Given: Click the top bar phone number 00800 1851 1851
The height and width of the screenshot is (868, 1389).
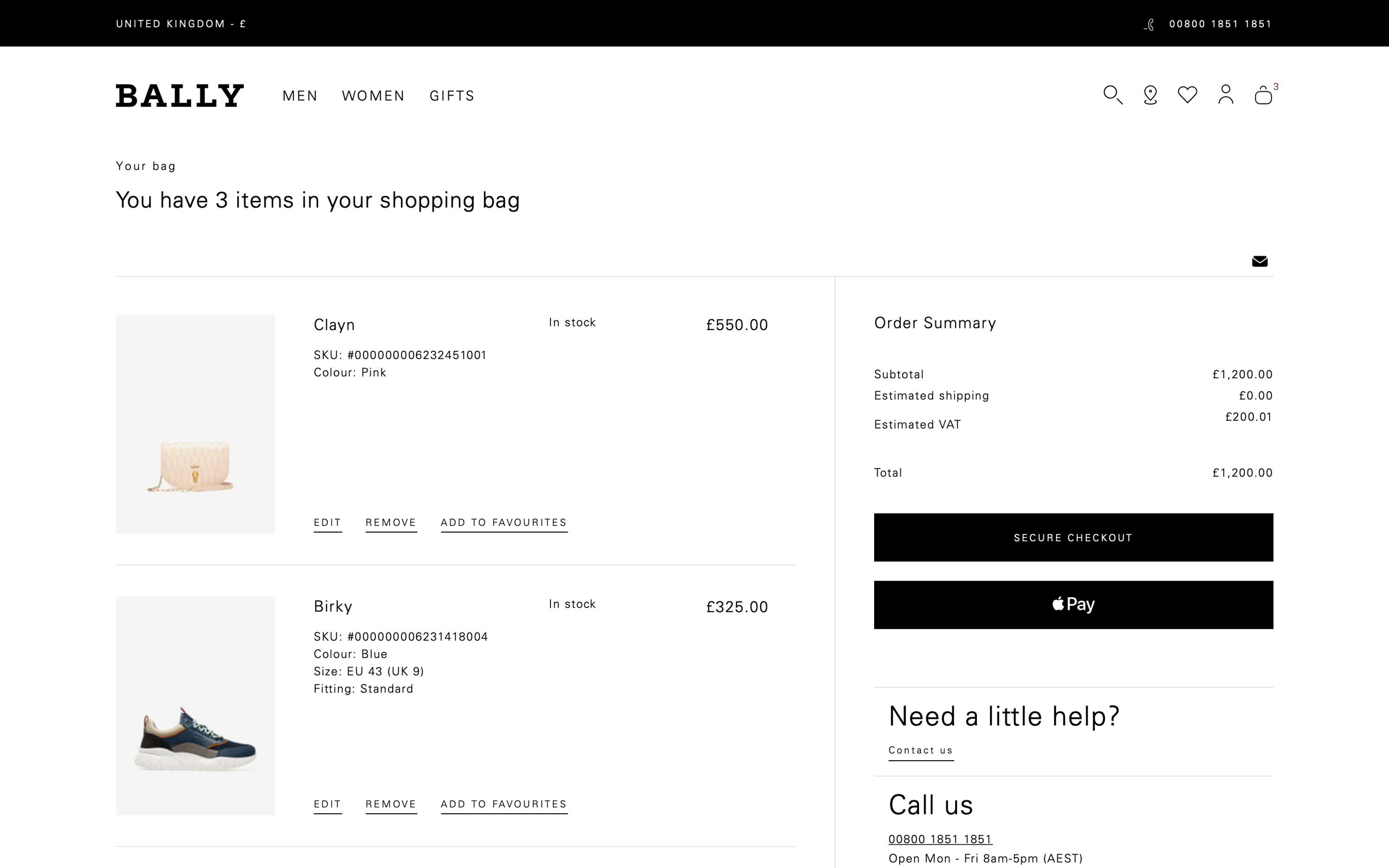Looking at the screenshot, I should pyautogui.click(x=1220, y=24).
